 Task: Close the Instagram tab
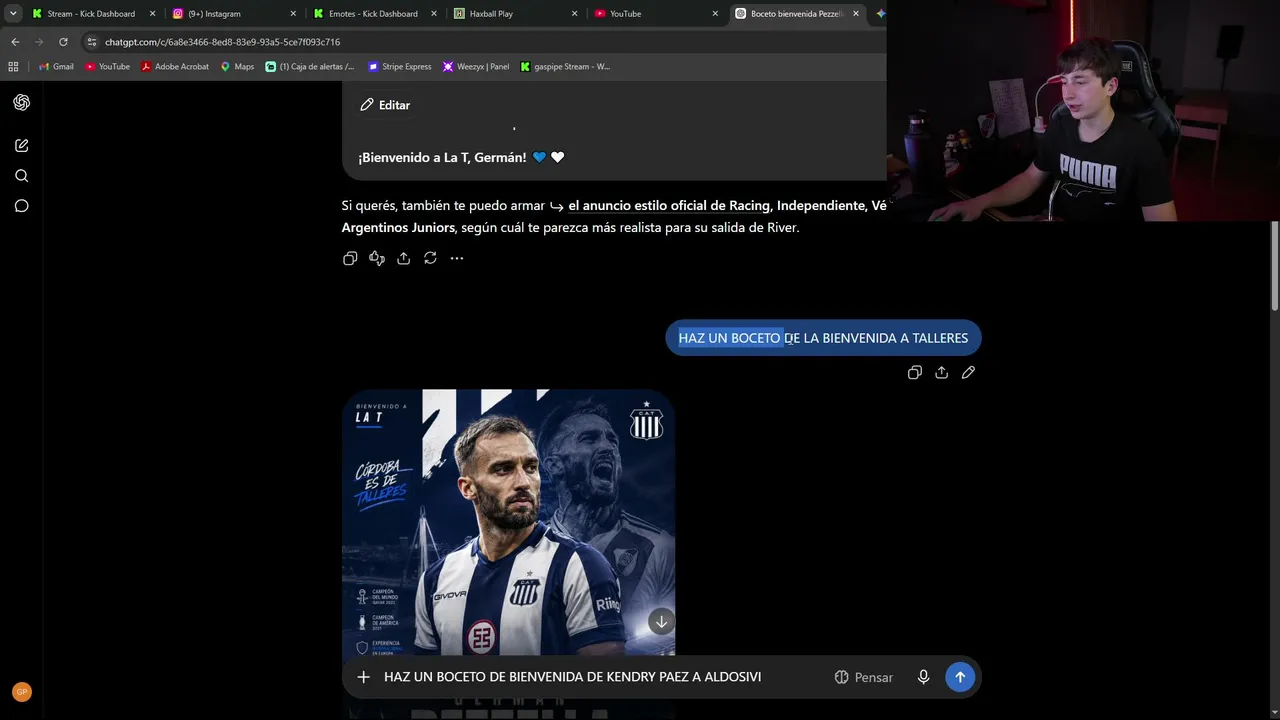pyautogui.click(x=293, y=14)
